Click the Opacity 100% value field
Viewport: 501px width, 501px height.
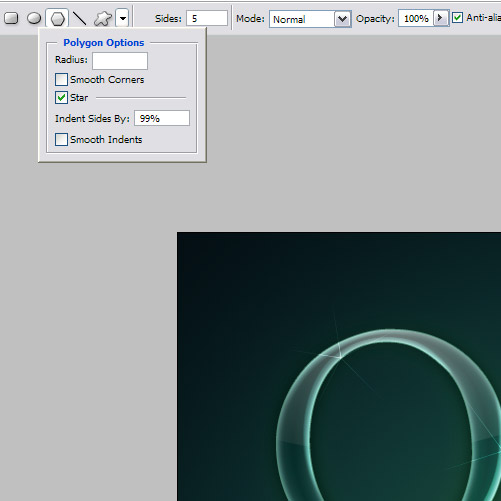pyautogui.click(x=416, y=19)
